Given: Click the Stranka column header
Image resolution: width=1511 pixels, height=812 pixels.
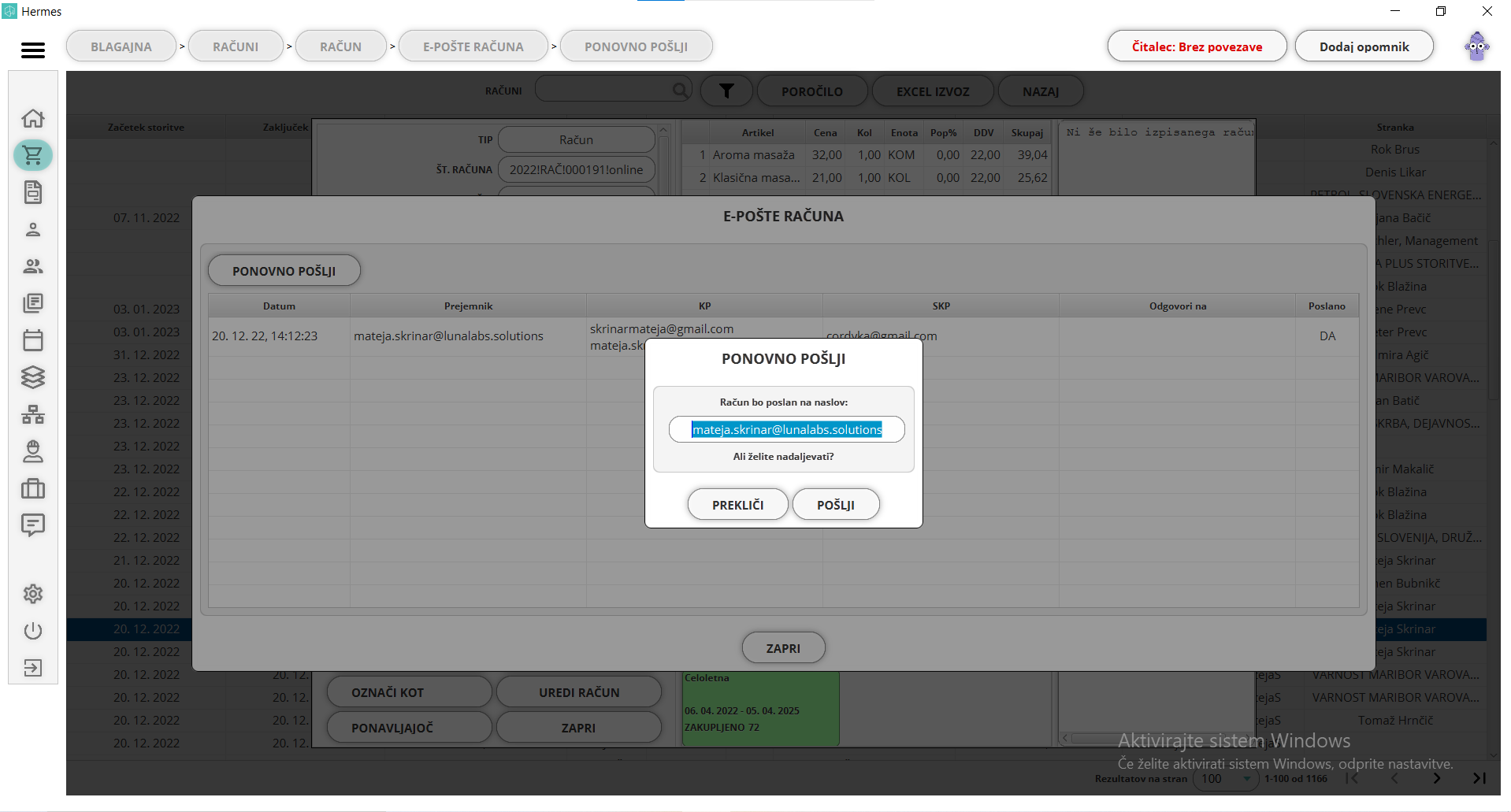Looking at the screenshot, I should (x=1394, y=127).
